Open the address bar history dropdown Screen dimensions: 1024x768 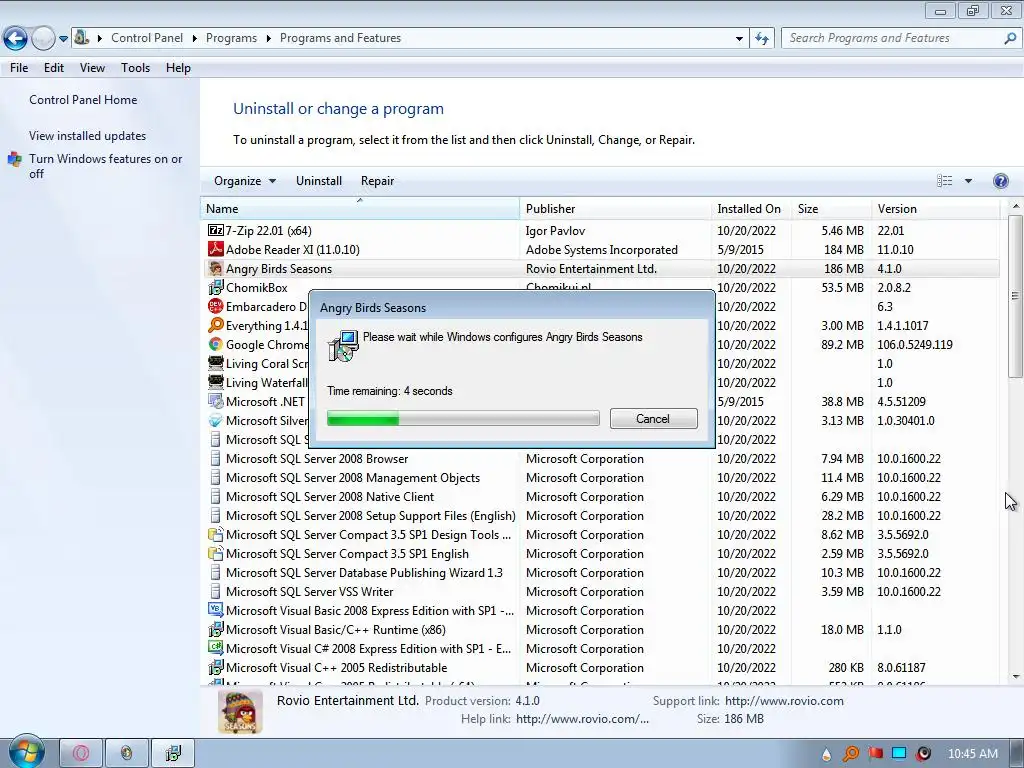[739, 39]
